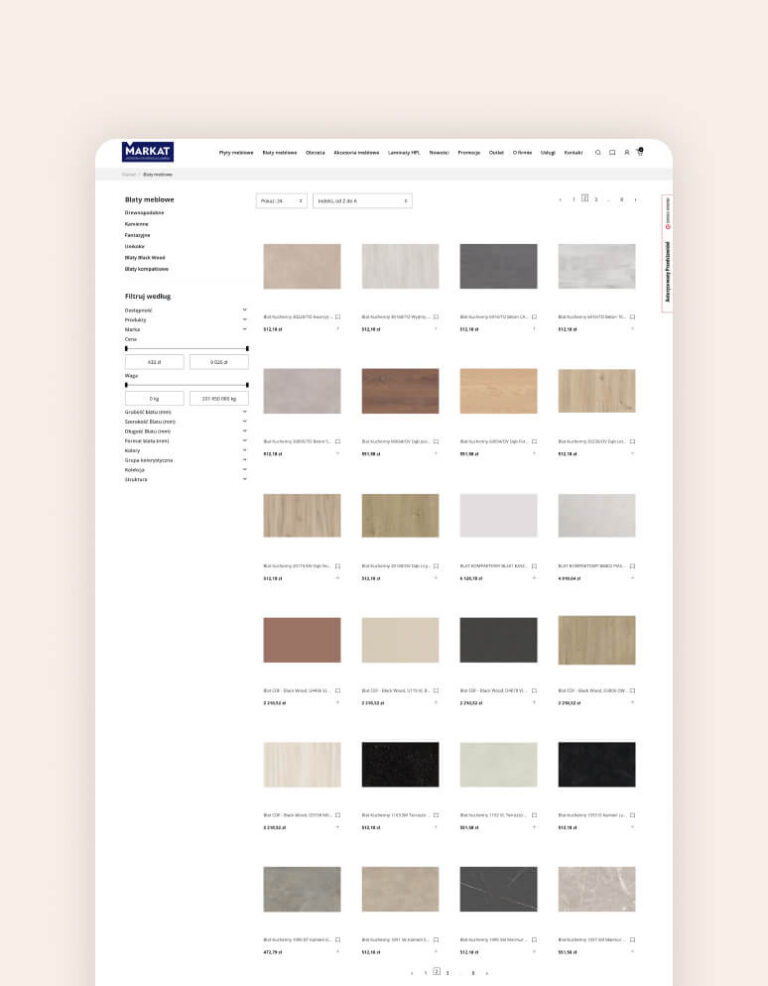
Task: Click the Cena slider minimum handle
Action: pyautogui.click(x=126, y=348)
